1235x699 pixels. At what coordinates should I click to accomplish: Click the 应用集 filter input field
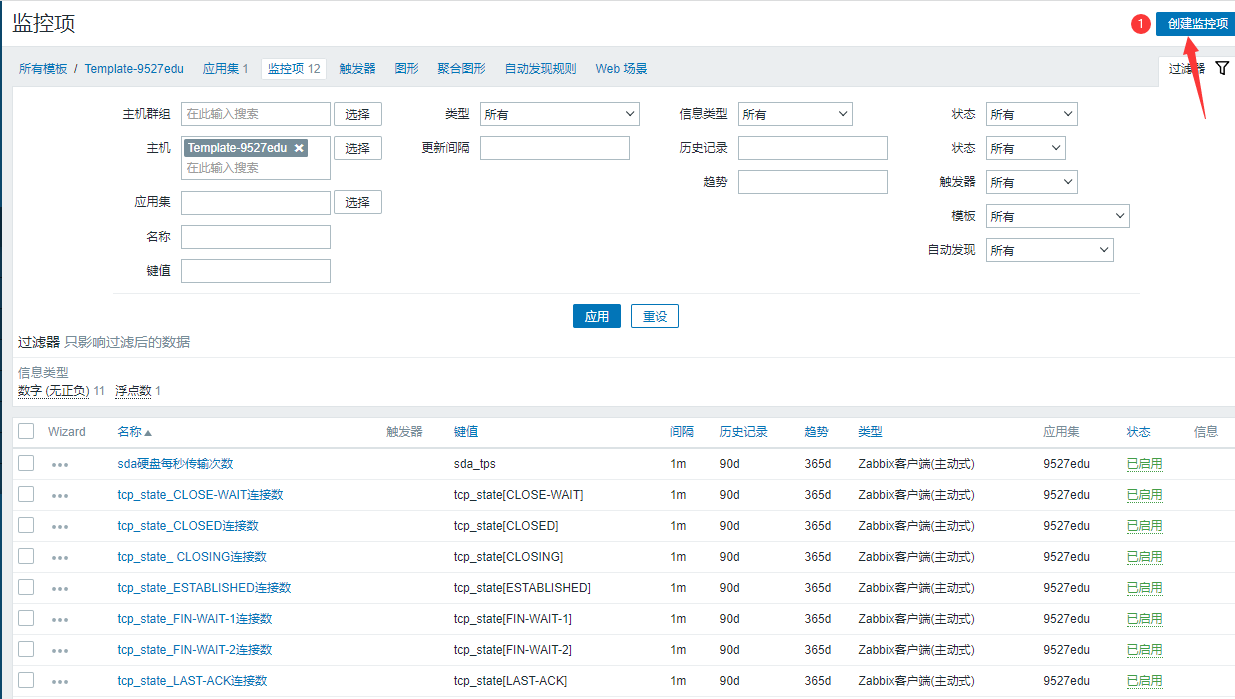[x=256, y=203]
